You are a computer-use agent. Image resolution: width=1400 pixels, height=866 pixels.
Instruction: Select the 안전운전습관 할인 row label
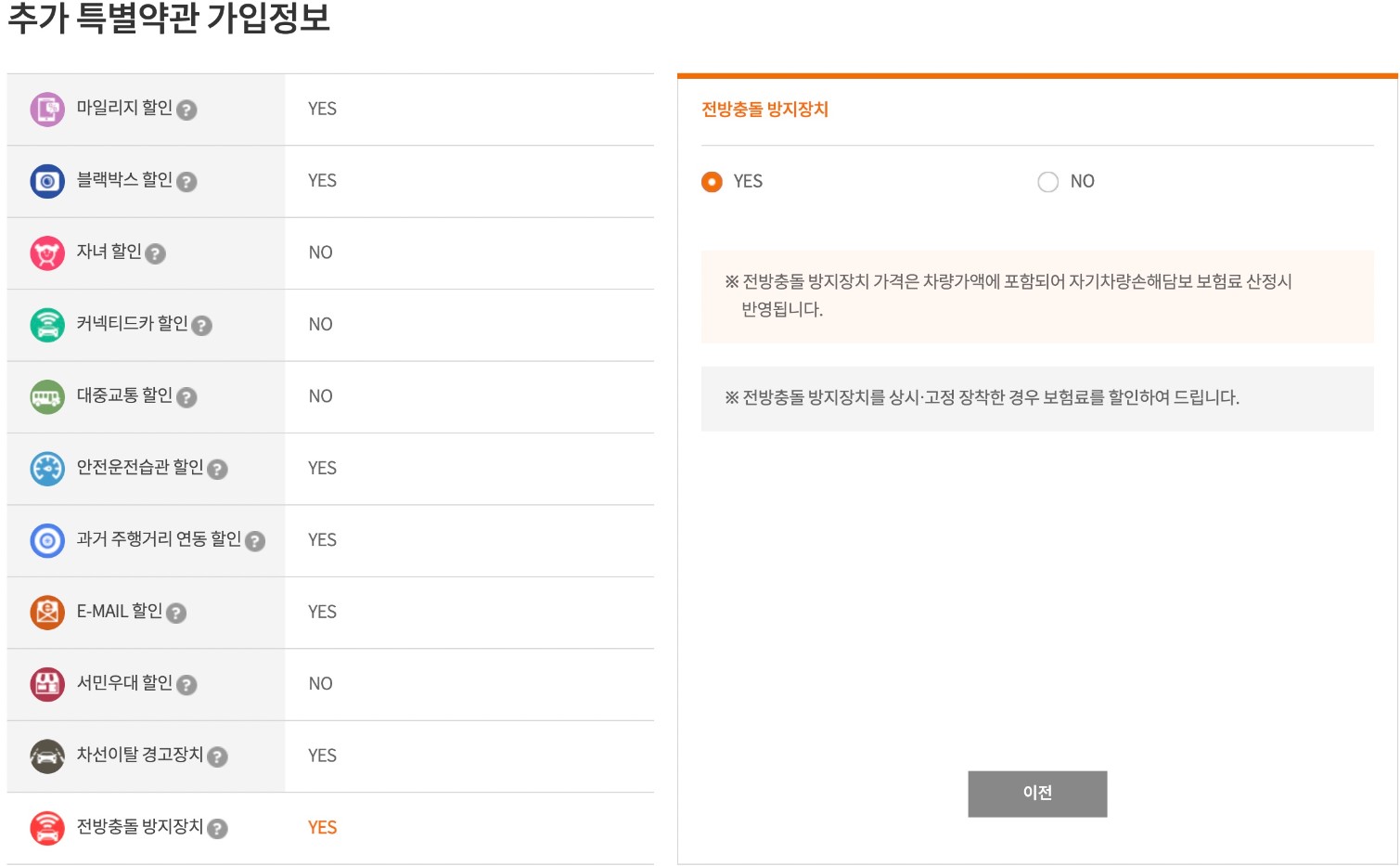point(140,467)
